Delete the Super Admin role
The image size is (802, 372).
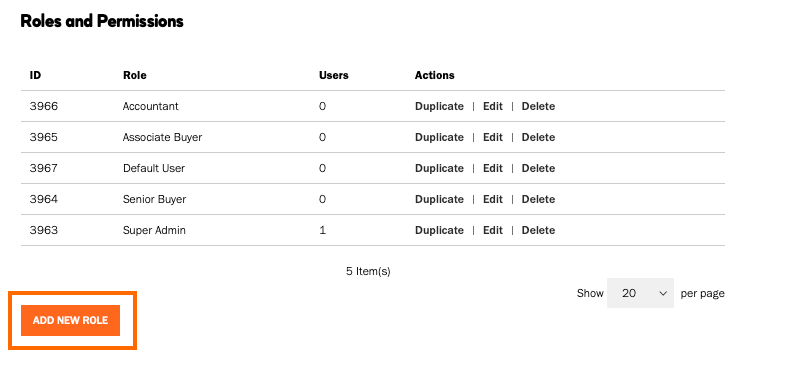coord(538,230)
